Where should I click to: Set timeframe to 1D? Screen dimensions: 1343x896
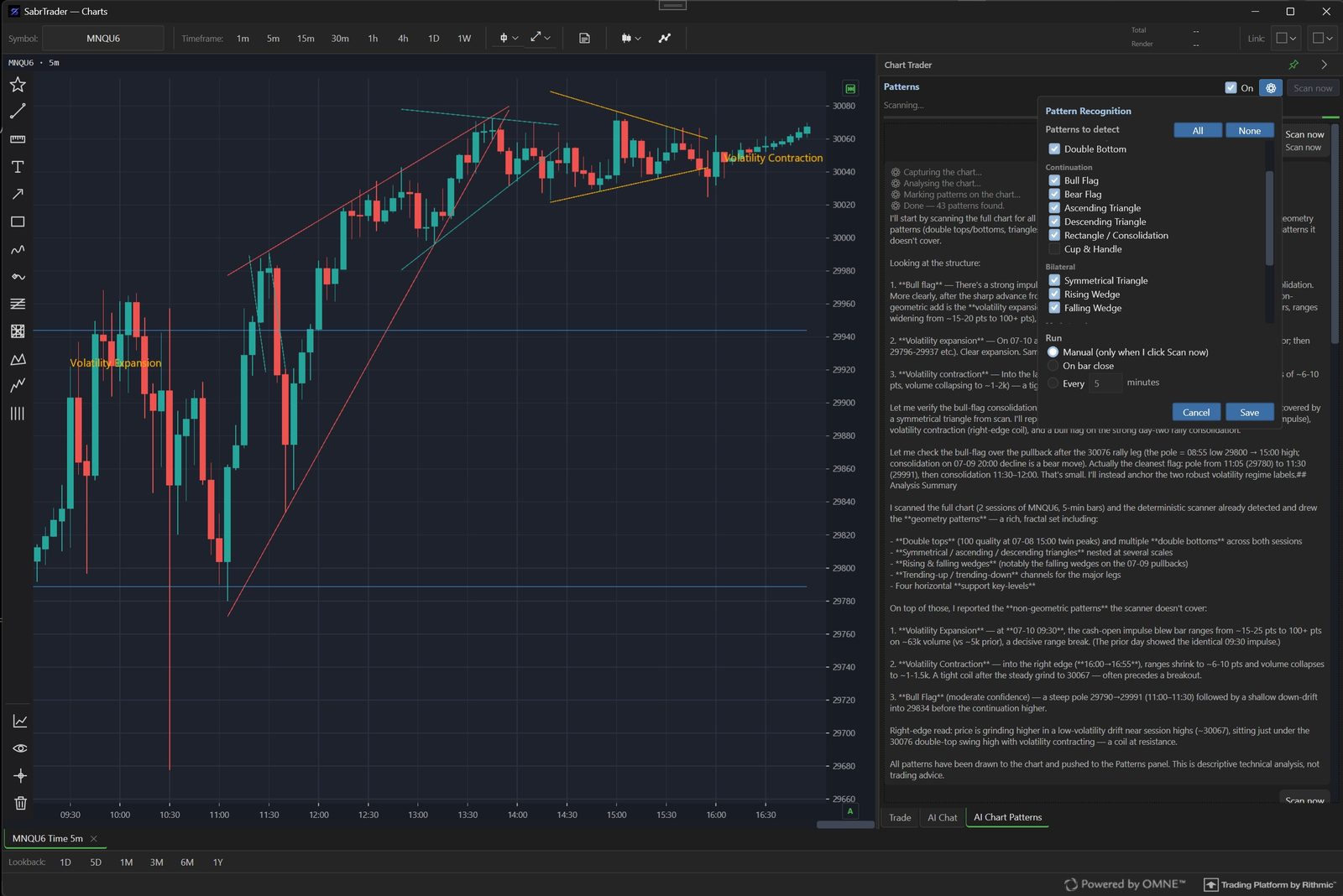coord(433,38)
